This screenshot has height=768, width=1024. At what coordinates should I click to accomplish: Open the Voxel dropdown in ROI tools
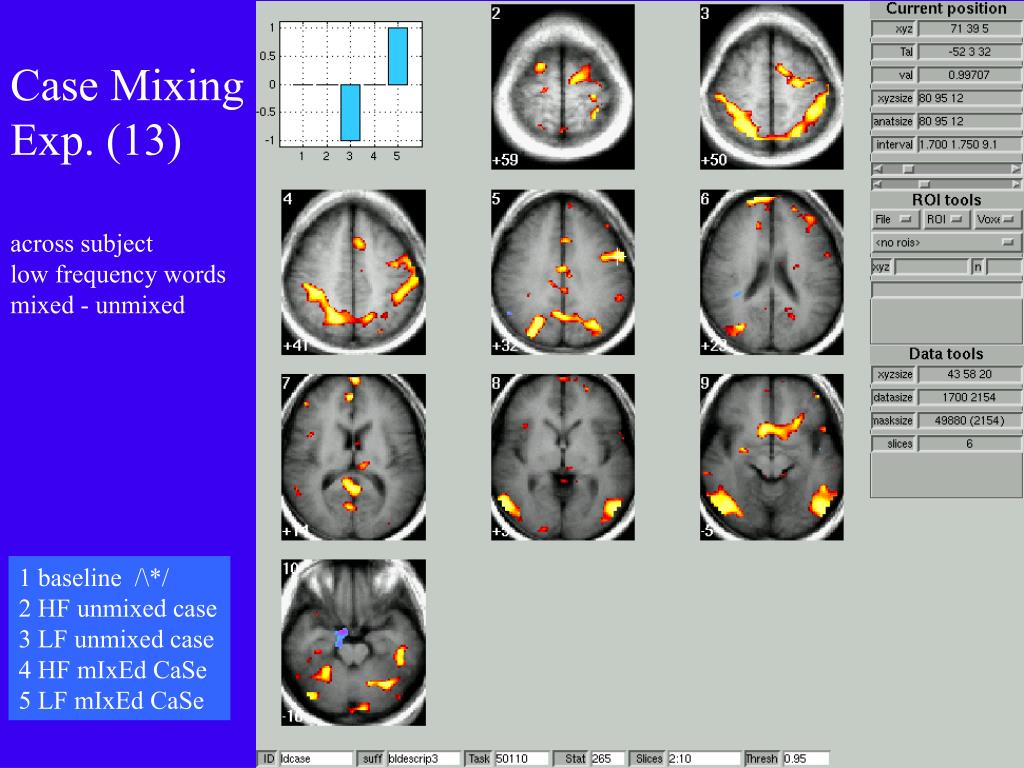(x=997, y=219)
